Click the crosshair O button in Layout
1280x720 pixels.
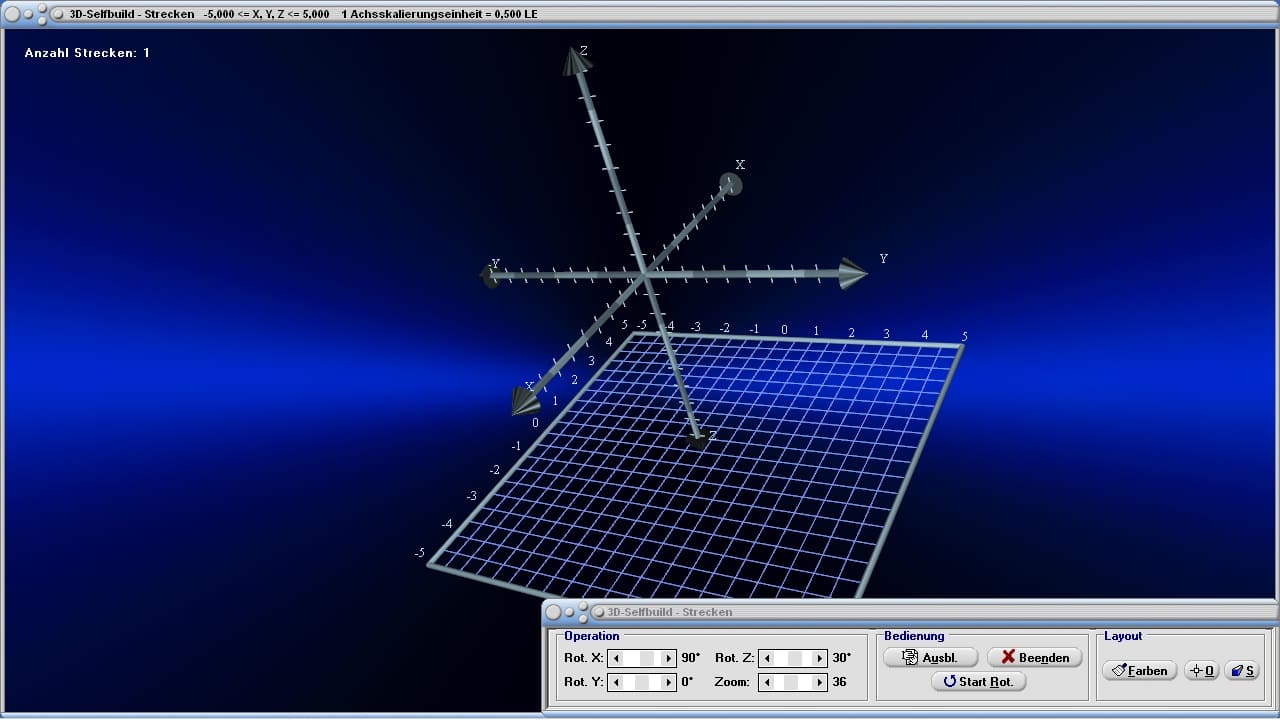pyautogui.click(x=1201, y=670)
